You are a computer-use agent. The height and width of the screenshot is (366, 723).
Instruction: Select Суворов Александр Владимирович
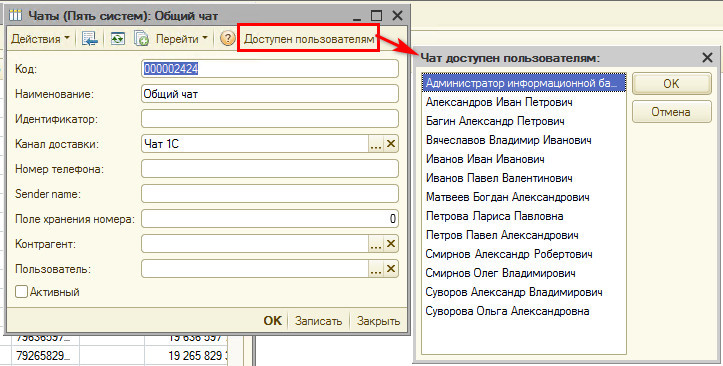click(x=523, y=292)
